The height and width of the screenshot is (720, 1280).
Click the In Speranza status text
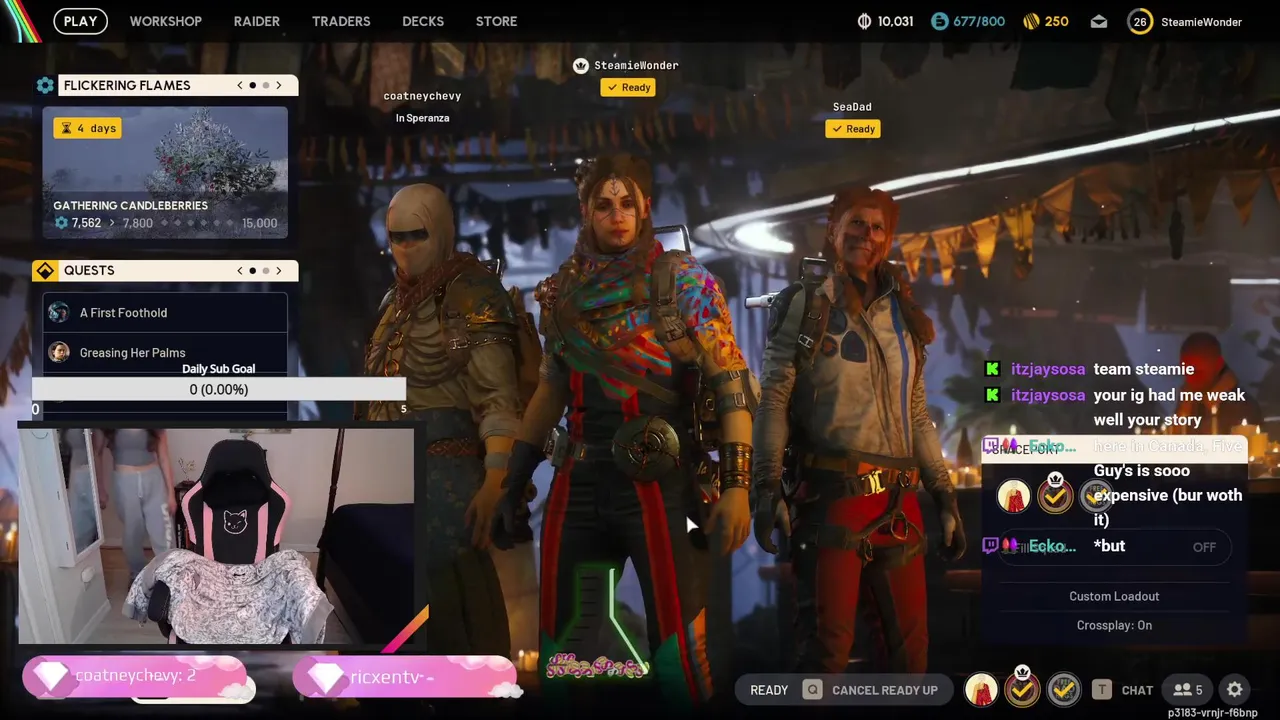coord(422,118)
